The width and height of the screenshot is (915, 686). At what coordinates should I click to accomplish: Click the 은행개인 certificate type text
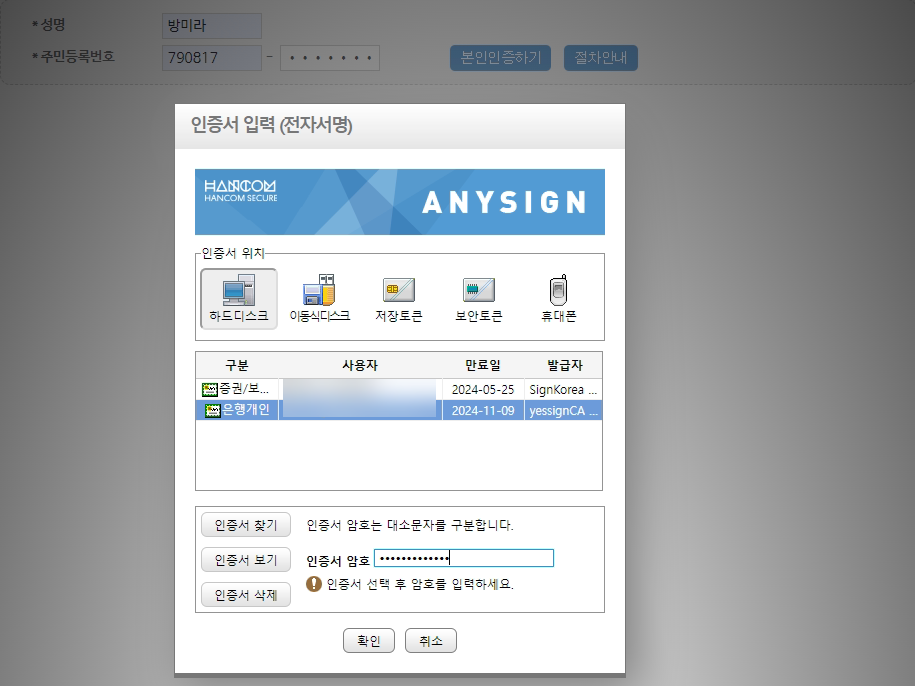pos(246,410)
